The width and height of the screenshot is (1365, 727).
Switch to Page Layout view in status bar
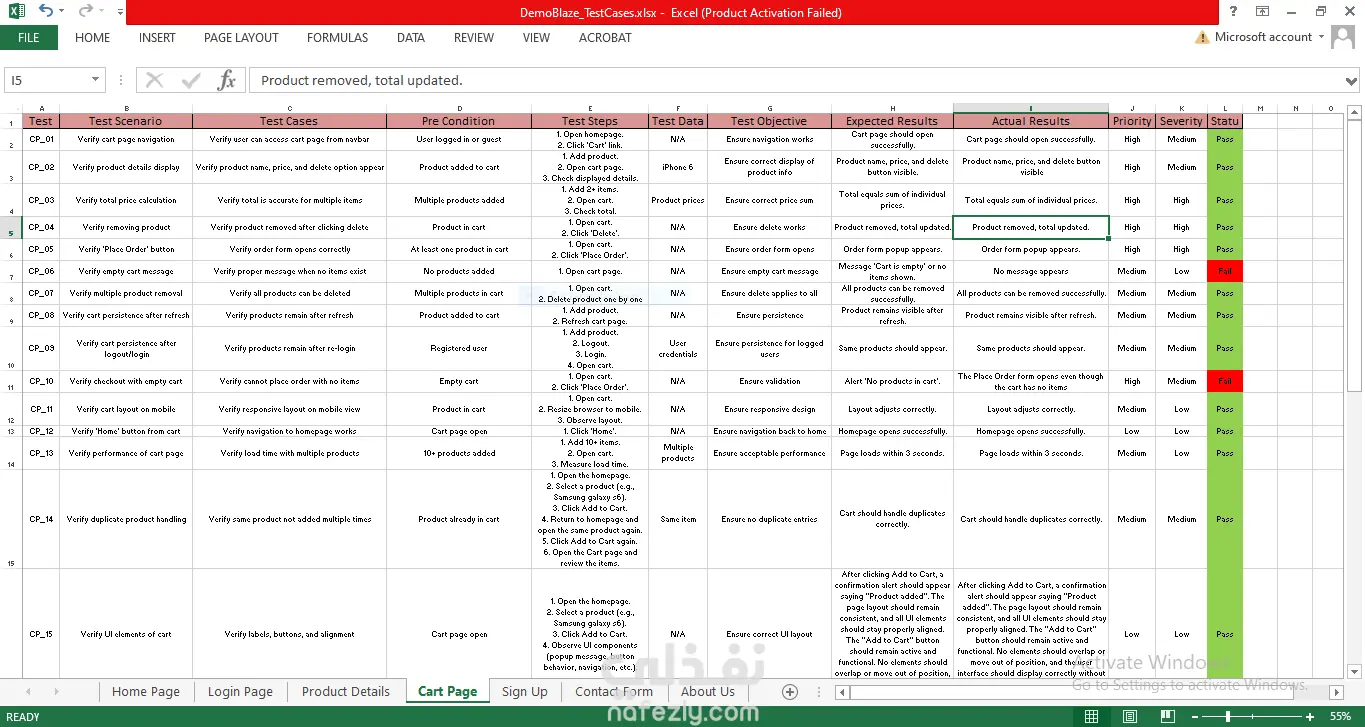click(1129, 716)
